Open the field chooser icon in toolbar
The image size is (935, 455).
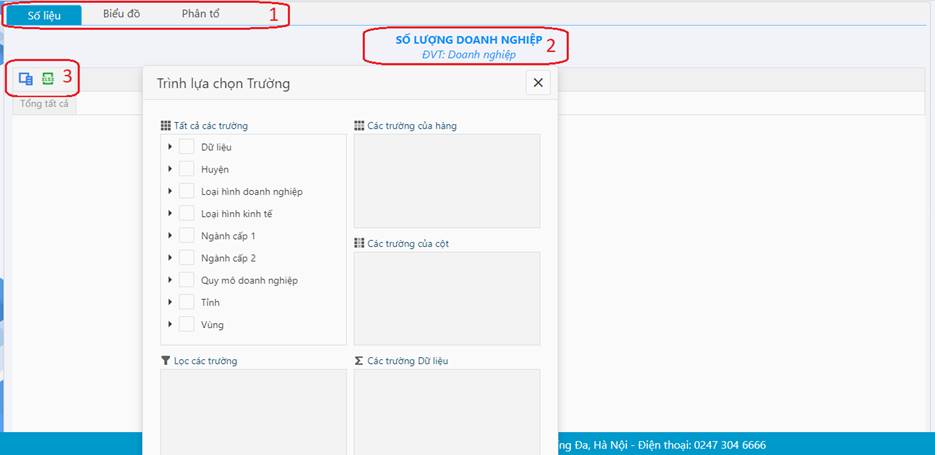(x=26, y=78)
